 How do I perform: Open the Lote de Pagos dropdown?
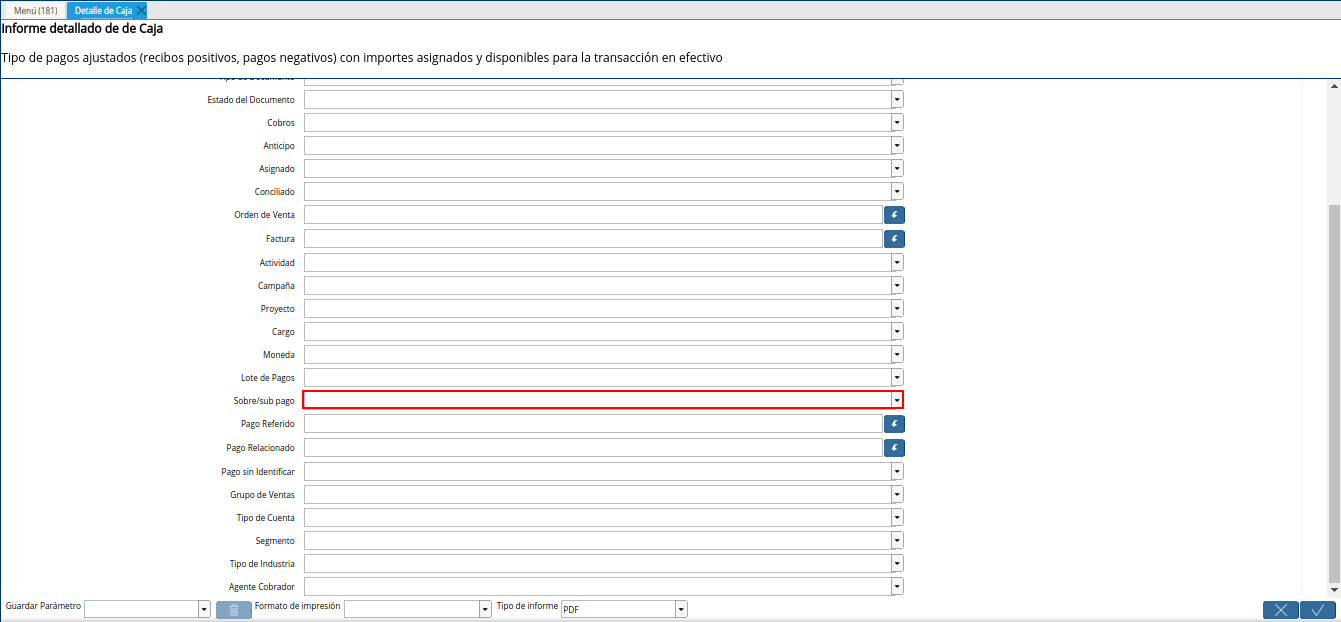896,377
